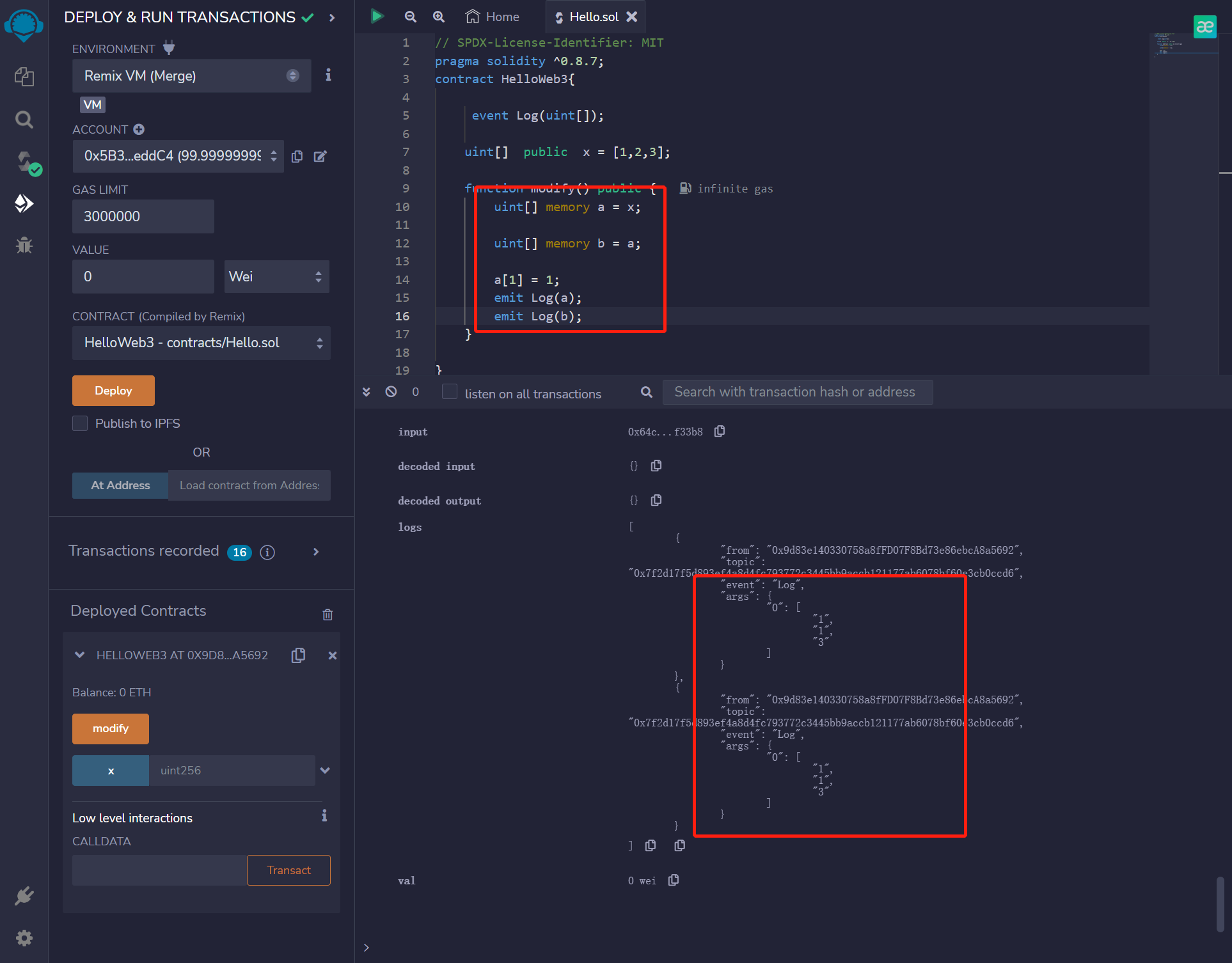The image size is (1232, 963).
Task: Expand the Transactions recorded section
Action: pyautogui.click(x=315, y=552)
